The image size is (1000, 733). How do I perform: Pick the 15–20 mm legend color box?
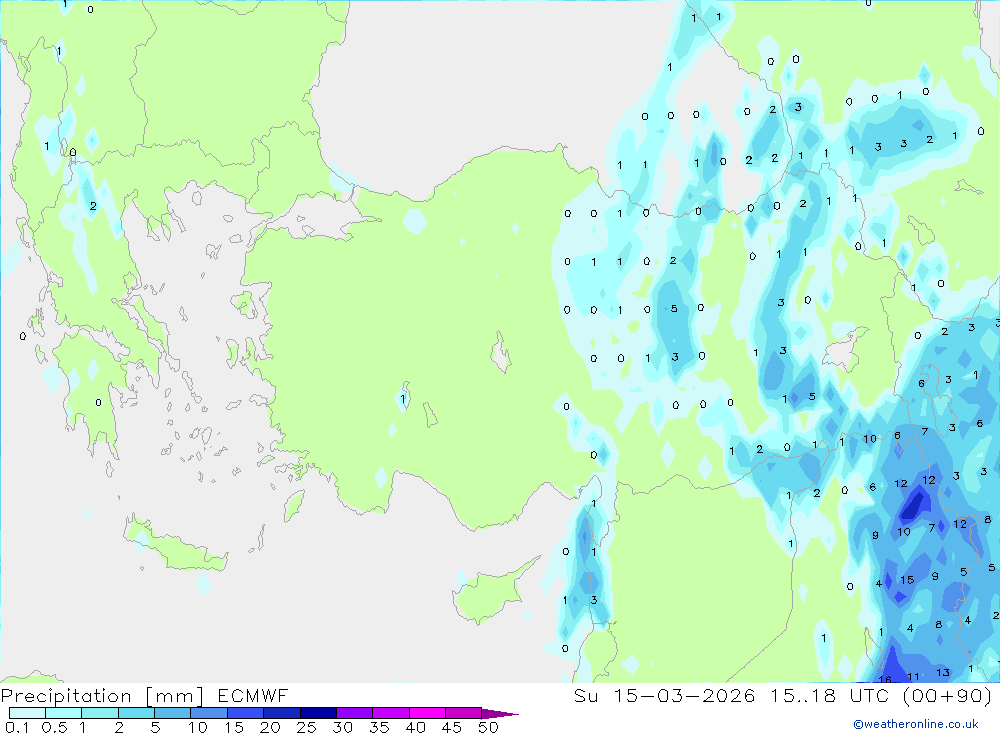point(246,713)
